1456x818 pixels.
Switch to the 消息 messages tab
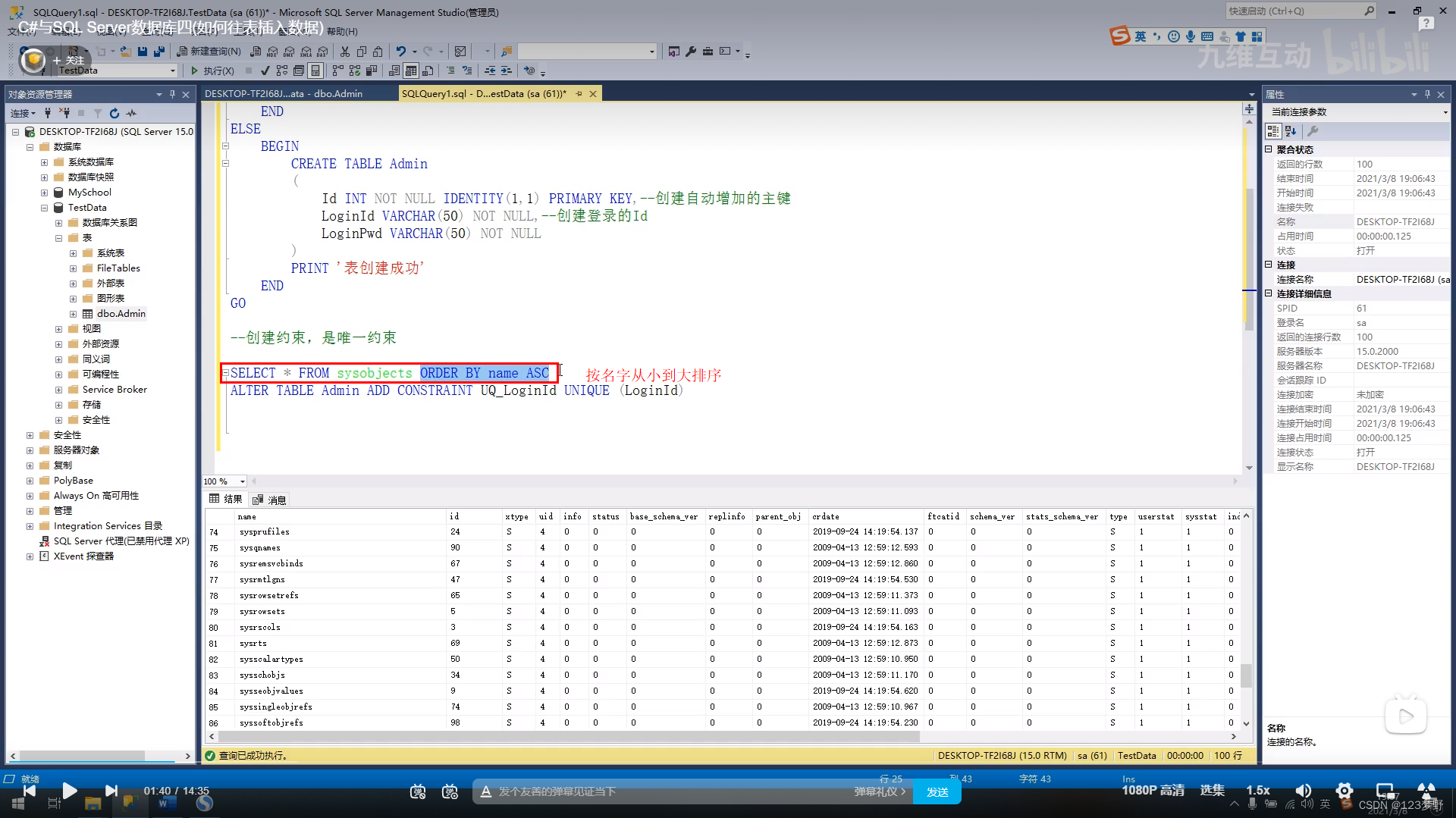click(x=269, y=500)
